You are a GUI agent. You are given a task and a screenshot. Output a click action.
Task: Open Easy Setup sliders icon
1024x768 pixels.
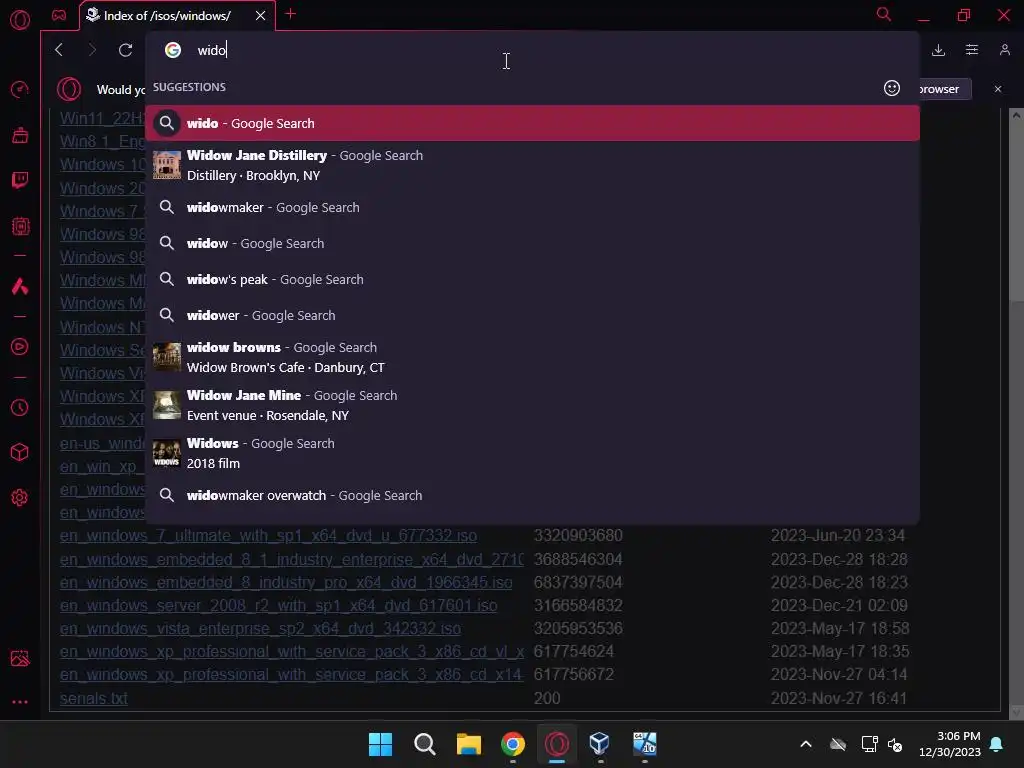point(972,50)
